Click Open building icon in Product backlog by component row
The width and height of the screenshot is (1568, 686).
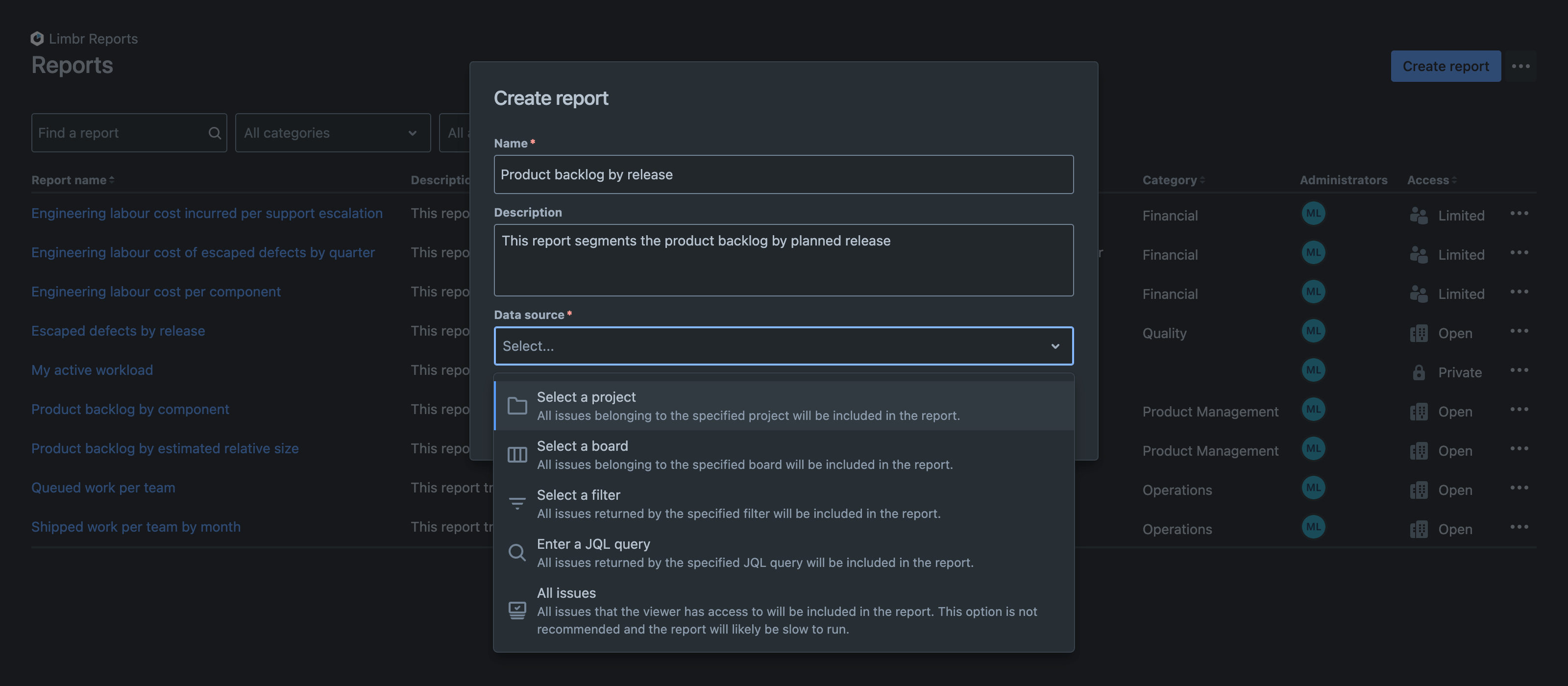pyautogui.click(x=1418, y=412)
